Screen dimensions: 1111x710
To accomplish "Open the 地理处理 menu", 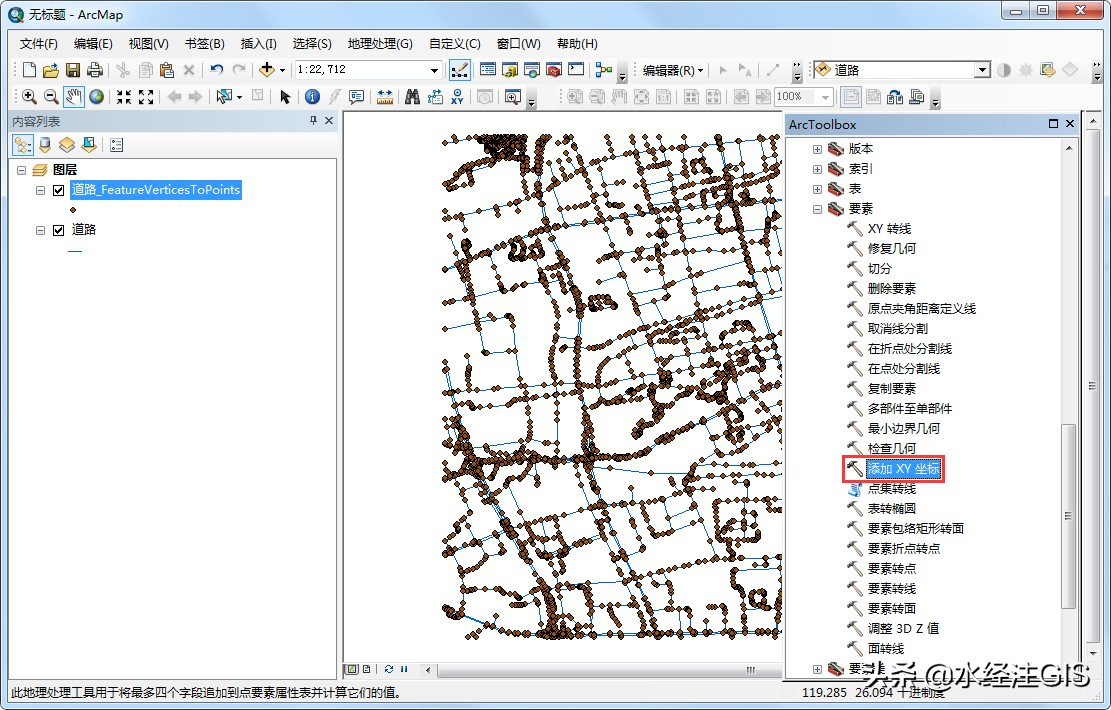I will click(x=380, y=44).
